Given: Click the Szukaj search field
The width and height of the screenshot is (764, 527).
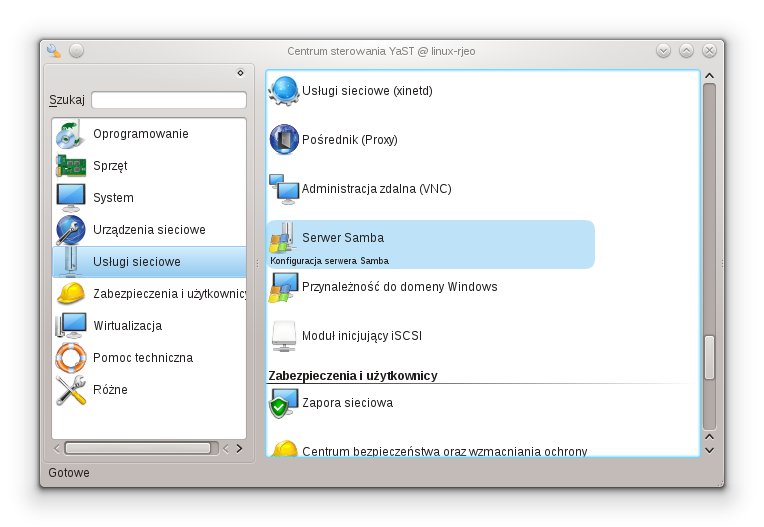Looking at the screenshot, I should point(168,100).
